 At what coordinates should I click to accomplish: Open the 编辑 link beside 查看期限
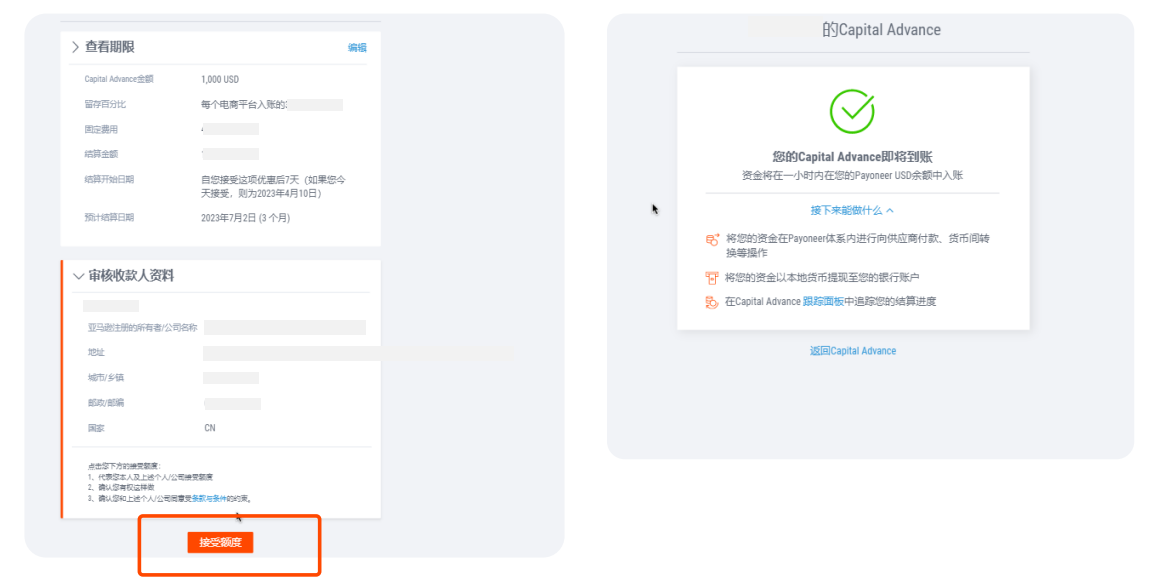[x=357, y=47]
